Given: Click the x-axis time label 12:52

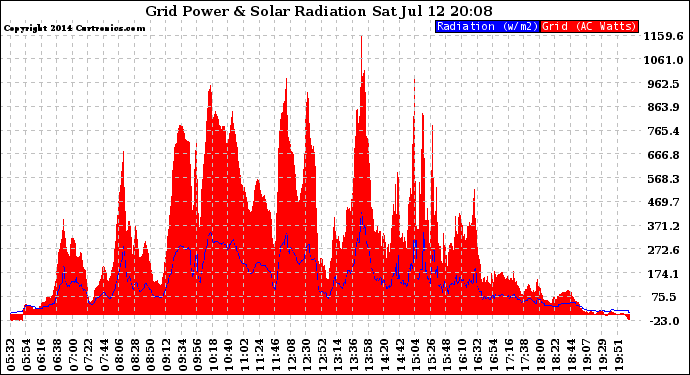Looking at the screenshot, I should 321,354.
